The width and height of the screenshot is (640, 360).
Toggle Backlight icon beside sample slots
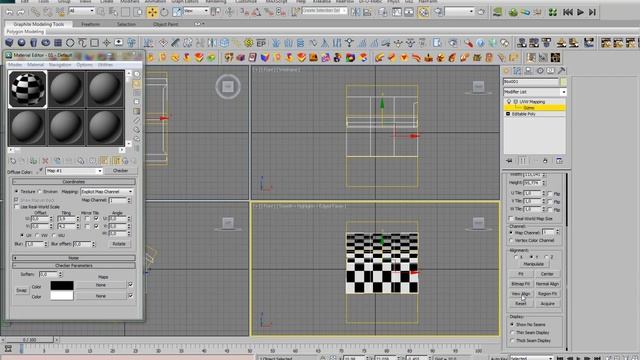coord(137,84)
